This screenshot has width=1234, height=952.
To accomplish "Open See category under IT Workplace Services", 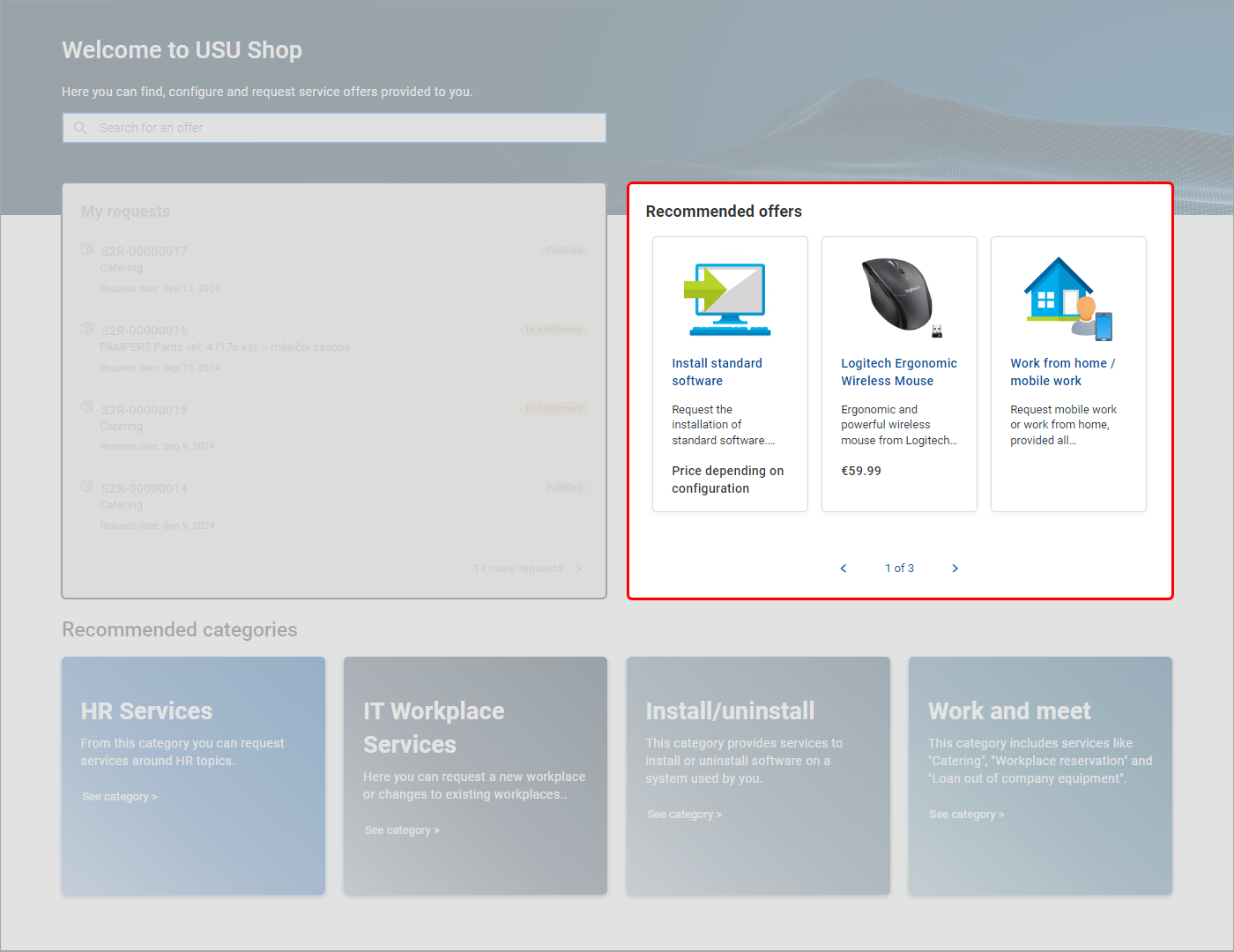I will click(402, 830).
